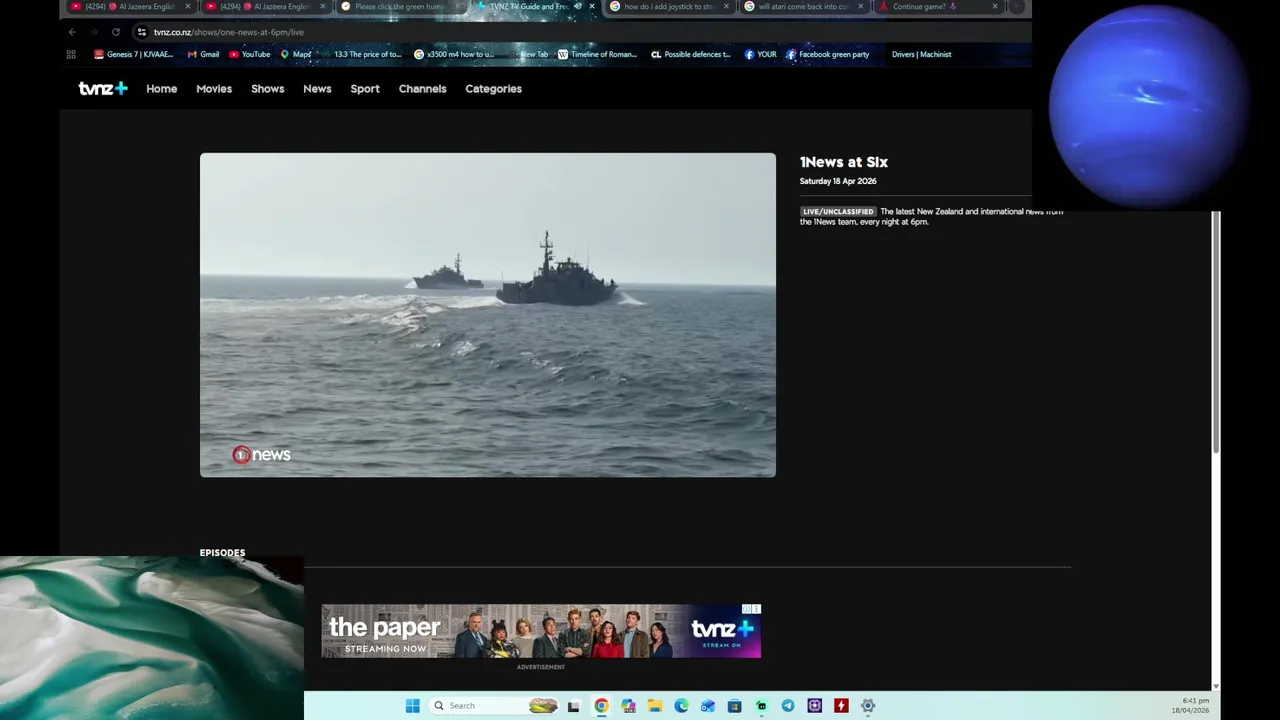1280x720 pixels.
Task: Open Windows Settings gear on taskbar
Action: click(x=868, y=706)
